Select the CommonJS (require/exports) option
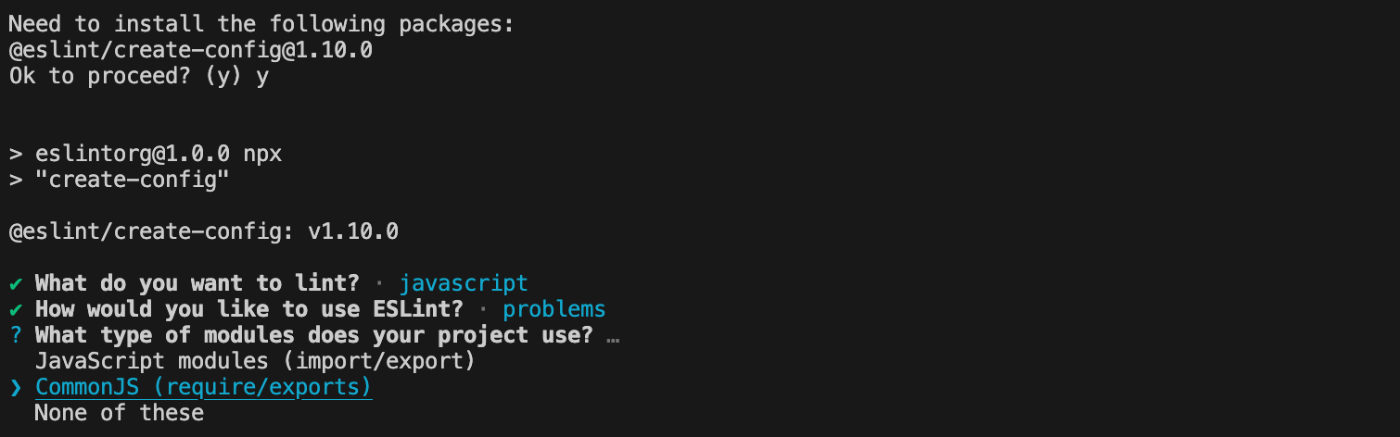This screenshot has width=1400, height=437. (x=203, y=387)
